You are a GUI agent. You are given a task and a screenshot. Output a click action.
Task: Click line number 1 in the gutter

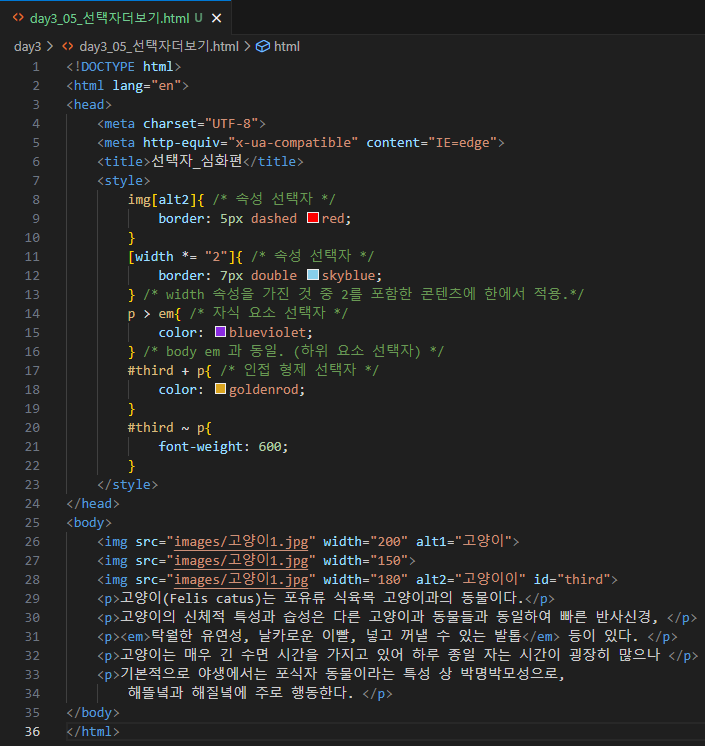coord(36,67)
